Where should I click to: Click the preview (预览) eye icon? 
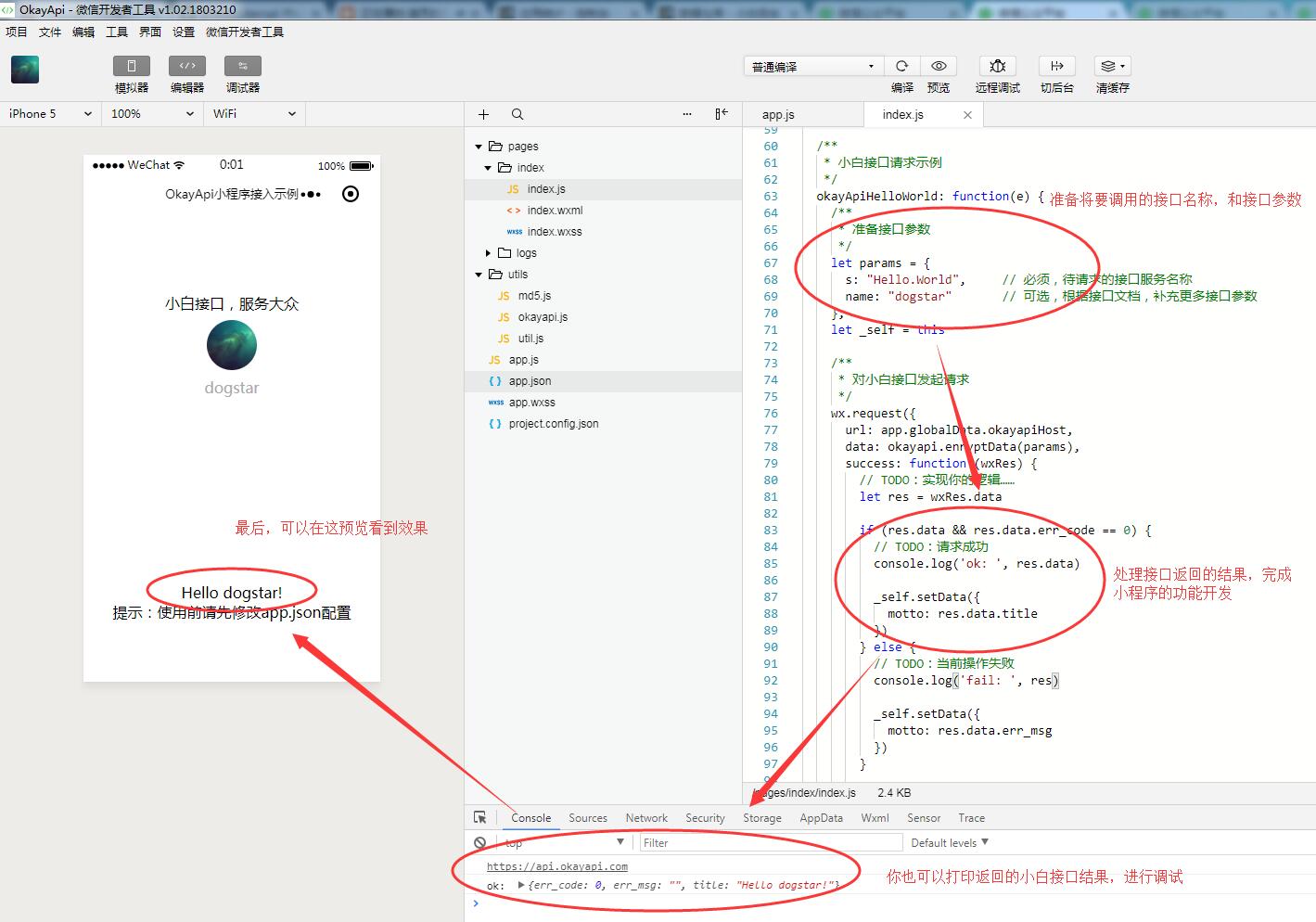coord(939,66)
